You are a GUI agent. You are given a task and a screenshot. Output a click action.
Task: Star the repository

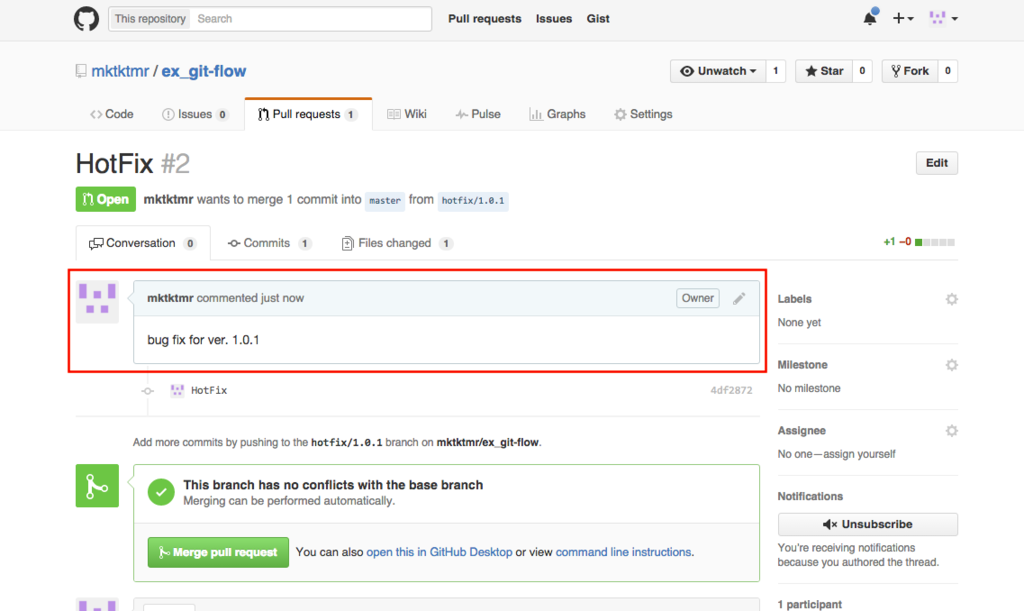[824, 71]
